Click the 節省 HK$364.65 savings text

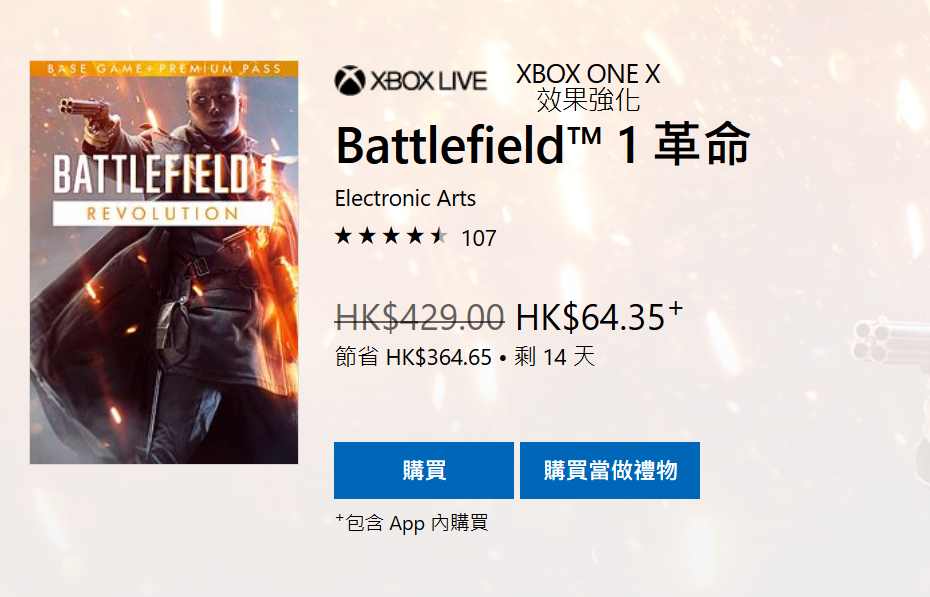[413, 357]
